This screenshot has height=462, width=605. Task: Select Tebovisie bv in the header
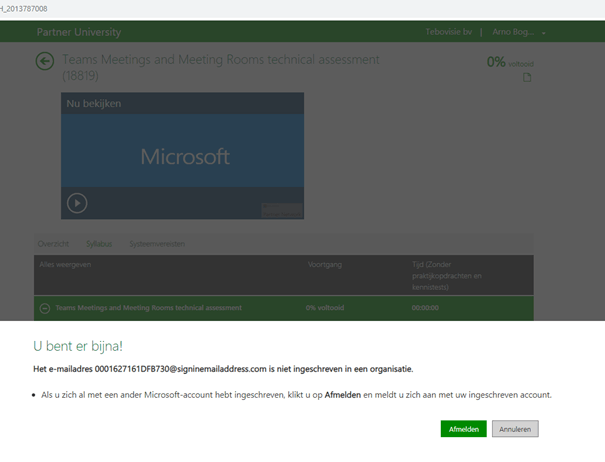click(448, 32)
